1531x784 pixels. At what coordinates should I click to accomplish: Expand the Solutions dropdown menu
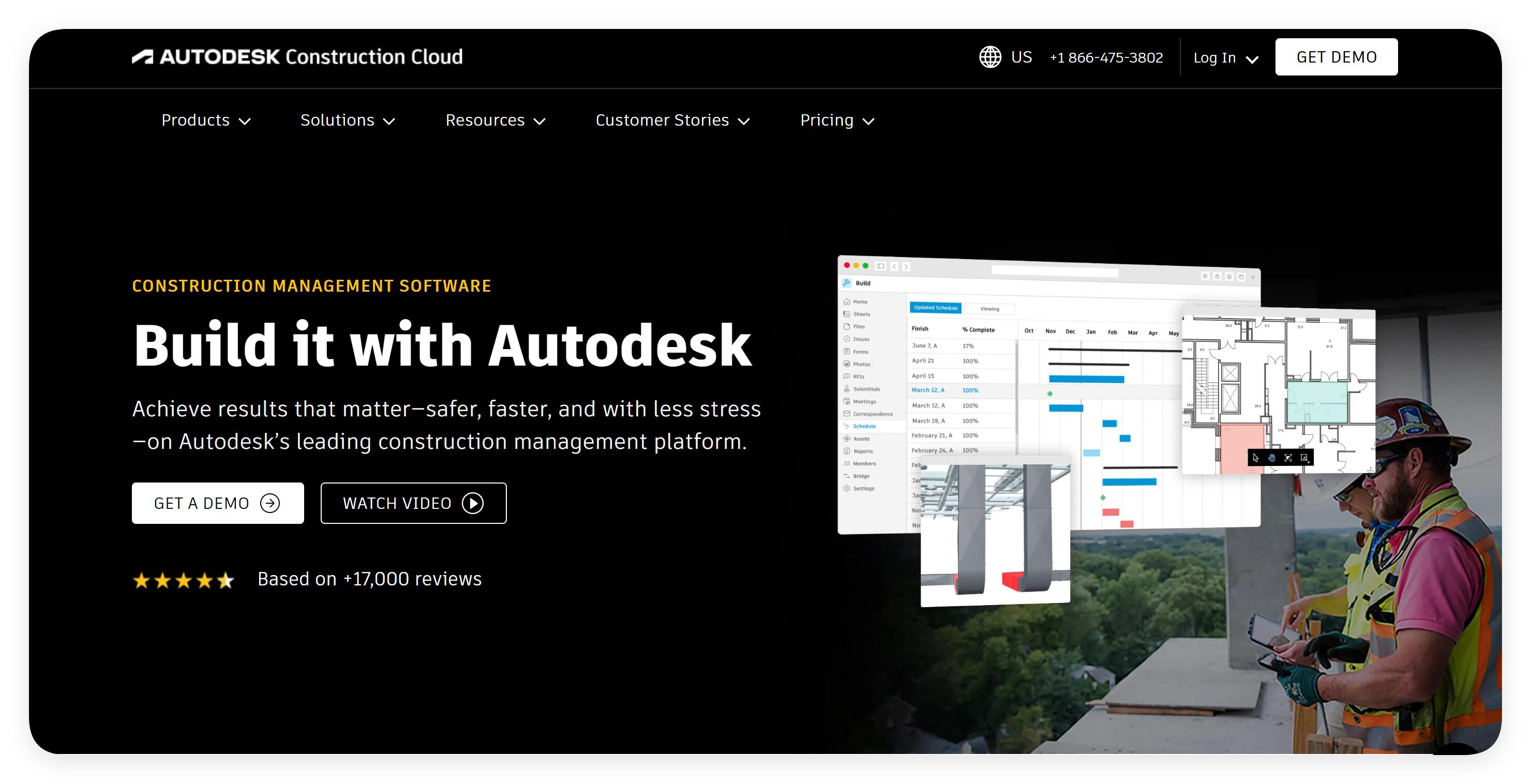pos(347,120)
